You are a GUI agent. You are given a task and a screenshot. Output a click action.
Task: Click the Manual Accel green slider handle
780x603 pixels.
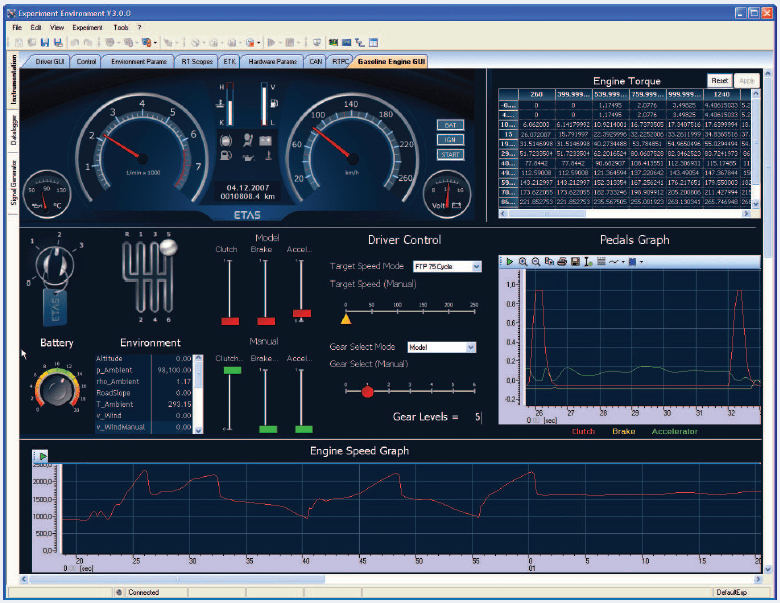pos(304,429)
